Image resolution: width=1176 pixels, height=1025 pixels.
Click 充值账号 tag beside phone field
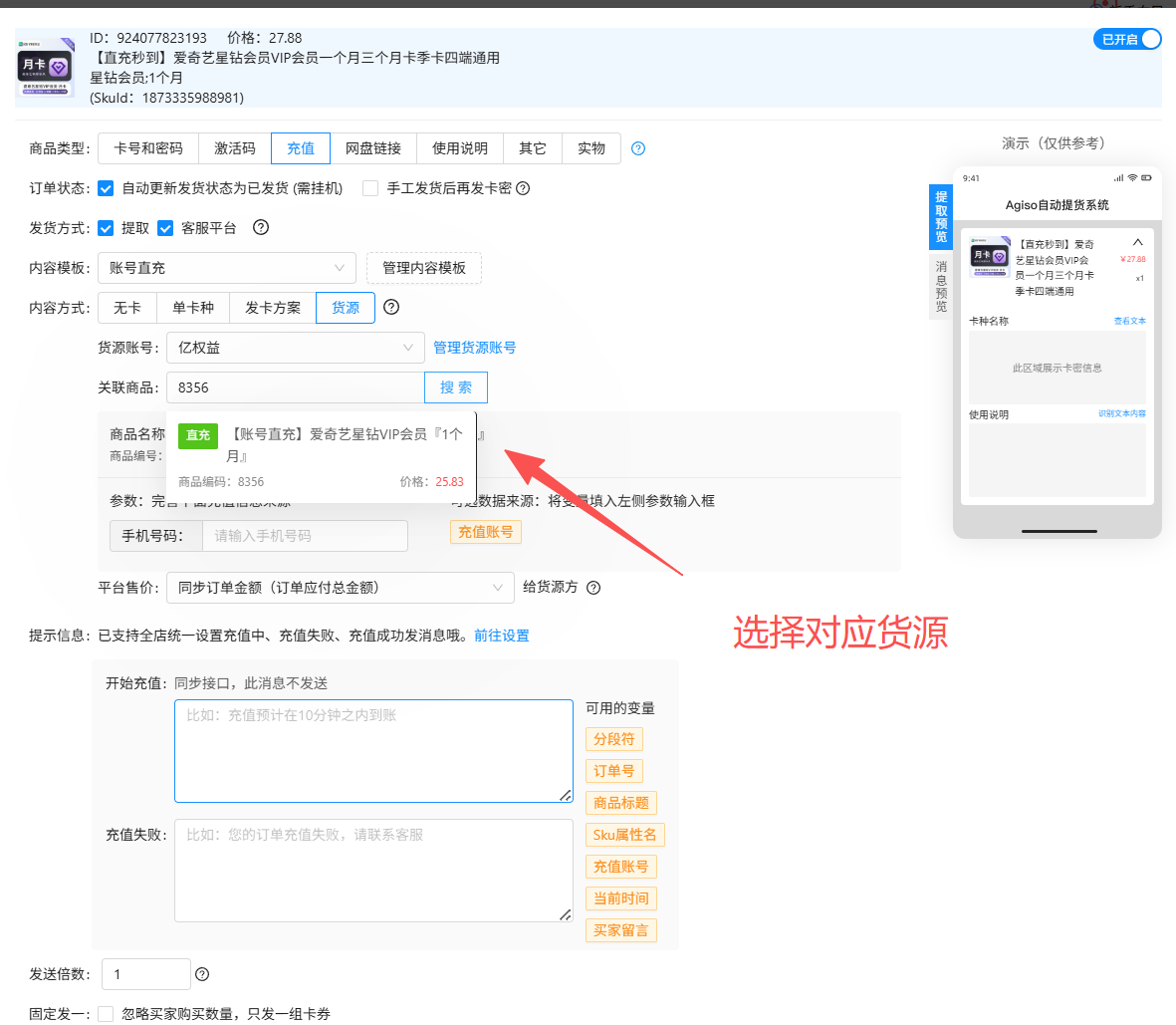point(486,532)
